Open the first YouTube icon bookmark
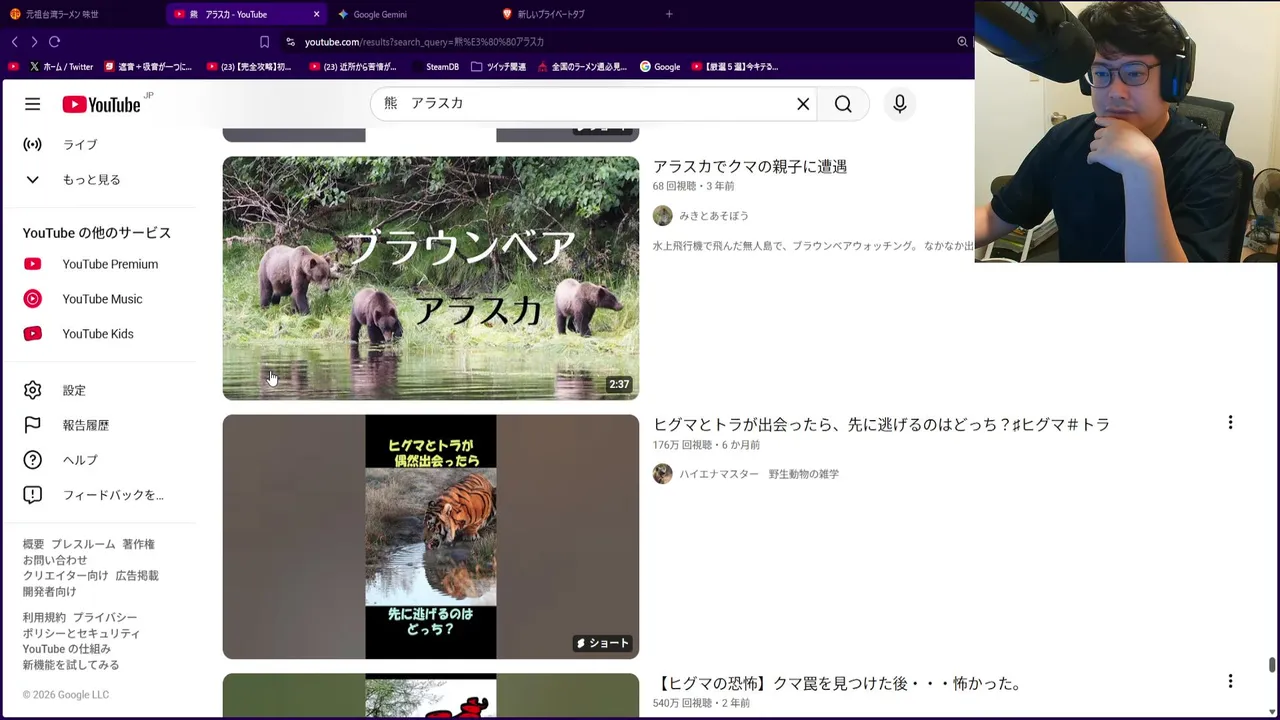1280x720 pixels. click(13, 67)
